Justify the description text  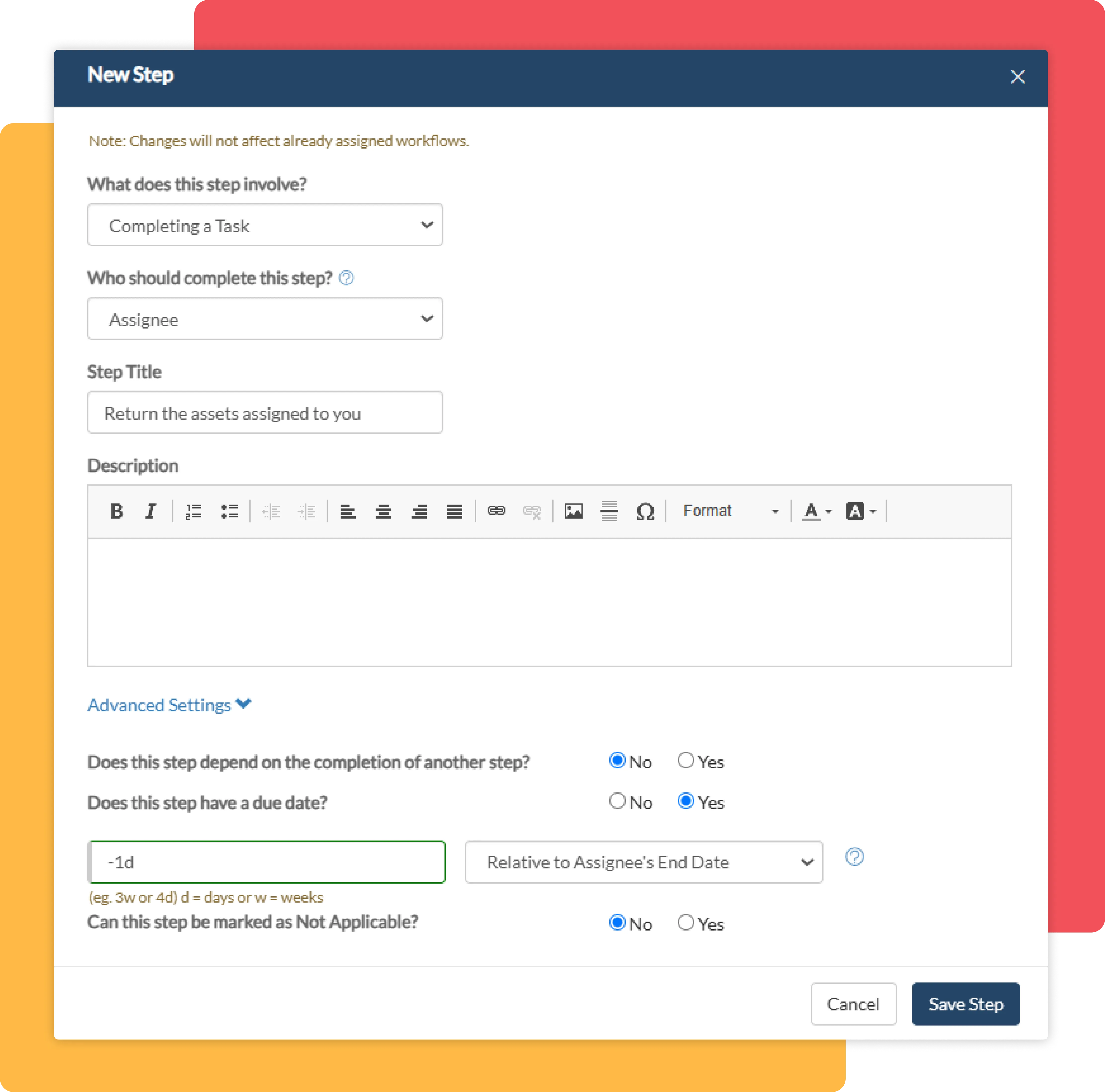coord(455,511)
